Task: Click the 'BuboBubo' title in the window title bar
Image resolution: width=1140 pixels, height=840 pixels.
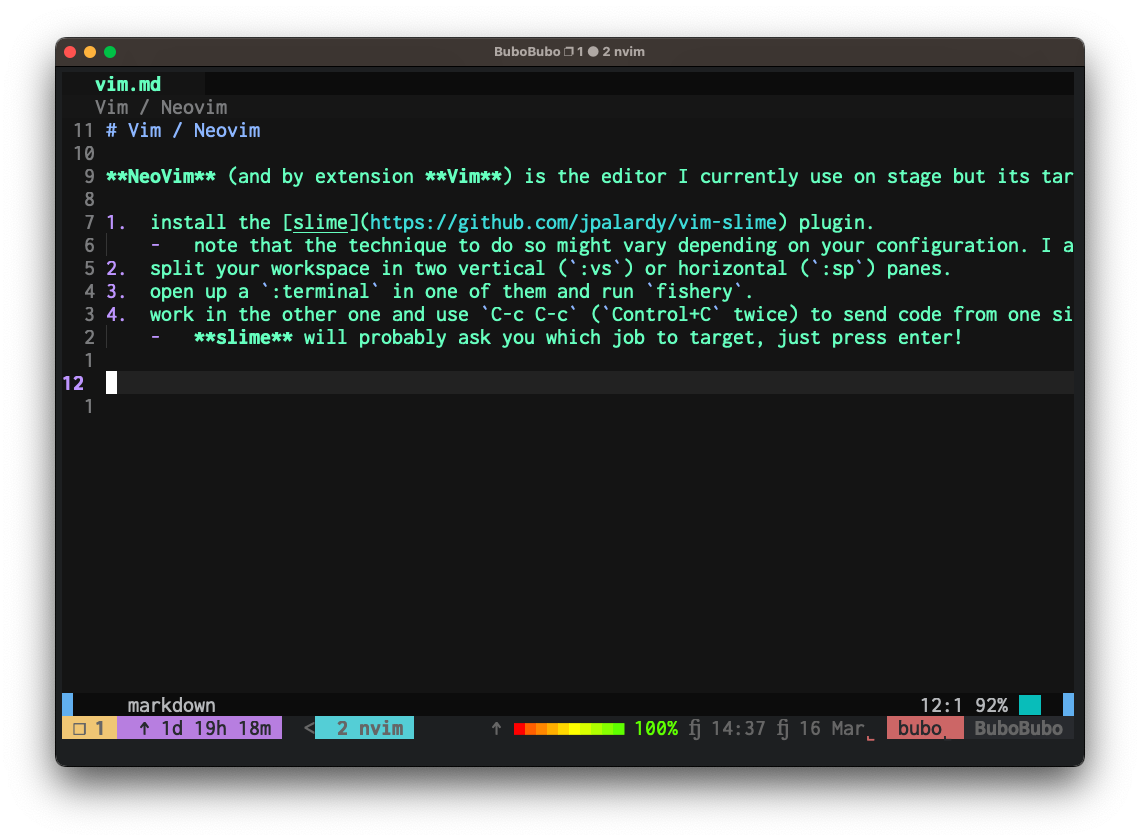Action: (527, 52)
